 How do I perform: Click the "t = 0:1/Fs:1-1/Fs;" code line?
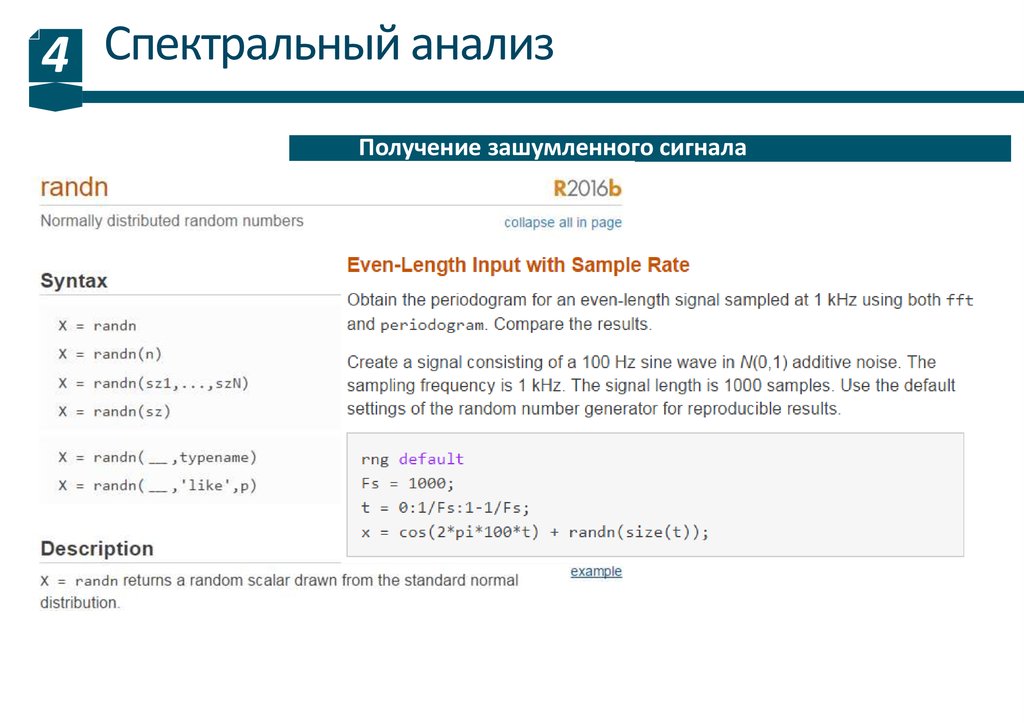445,506
